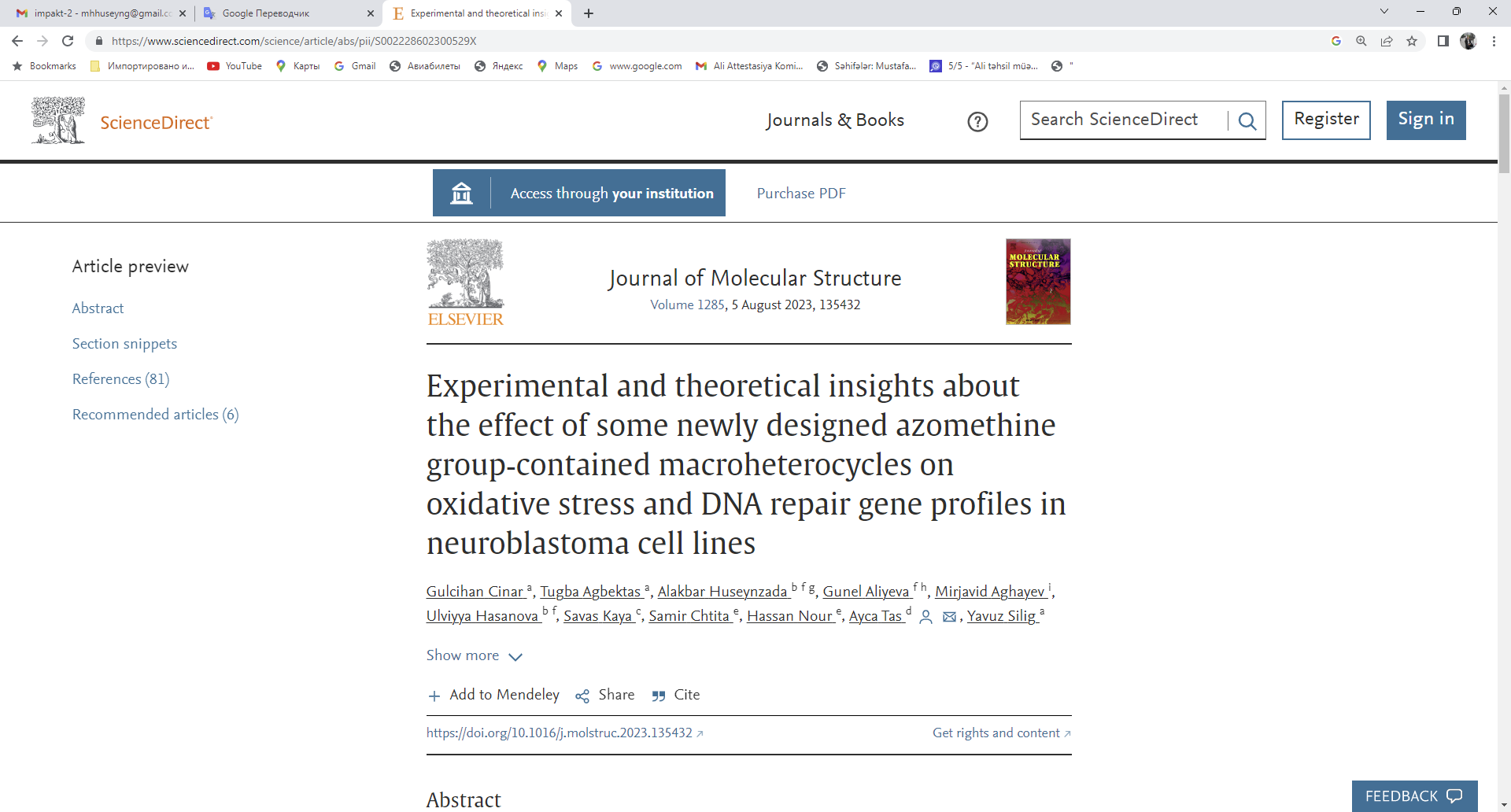Open Journals & Books menu
This screenshot has height=812, width=1511.
835,120
